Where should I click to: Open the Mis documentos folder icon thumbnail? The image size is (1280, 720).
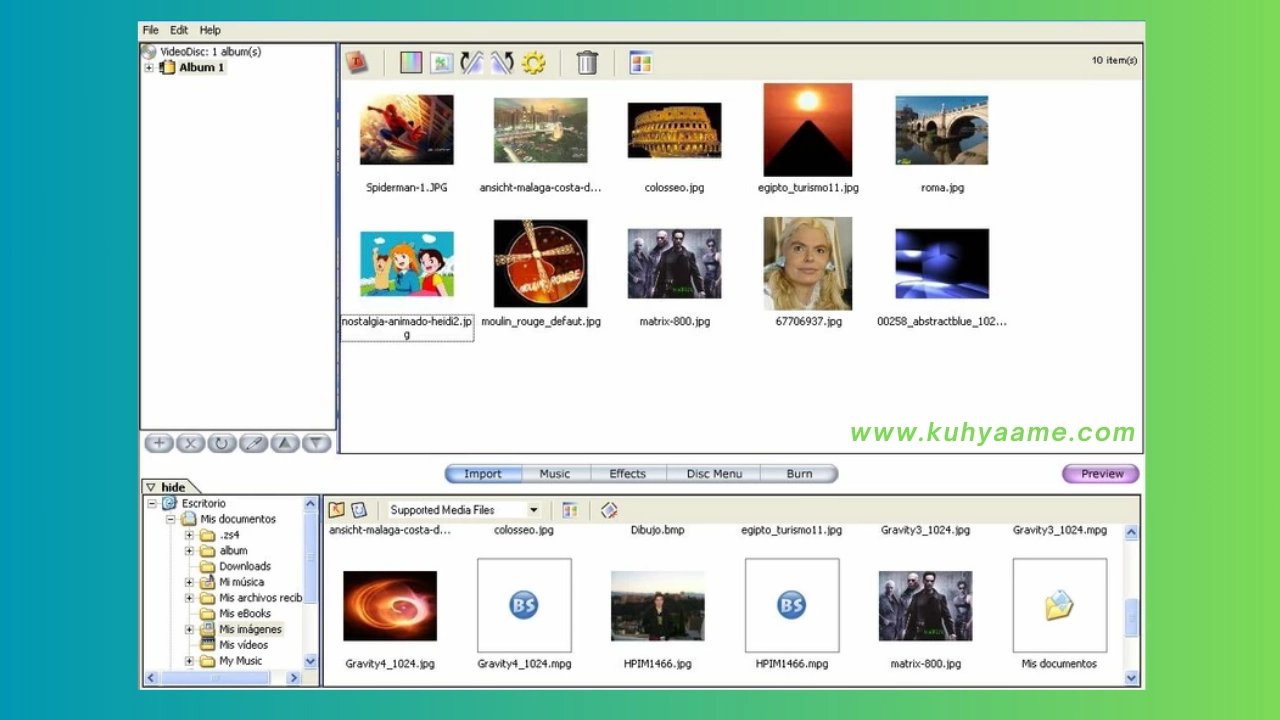pos(1060,605)
